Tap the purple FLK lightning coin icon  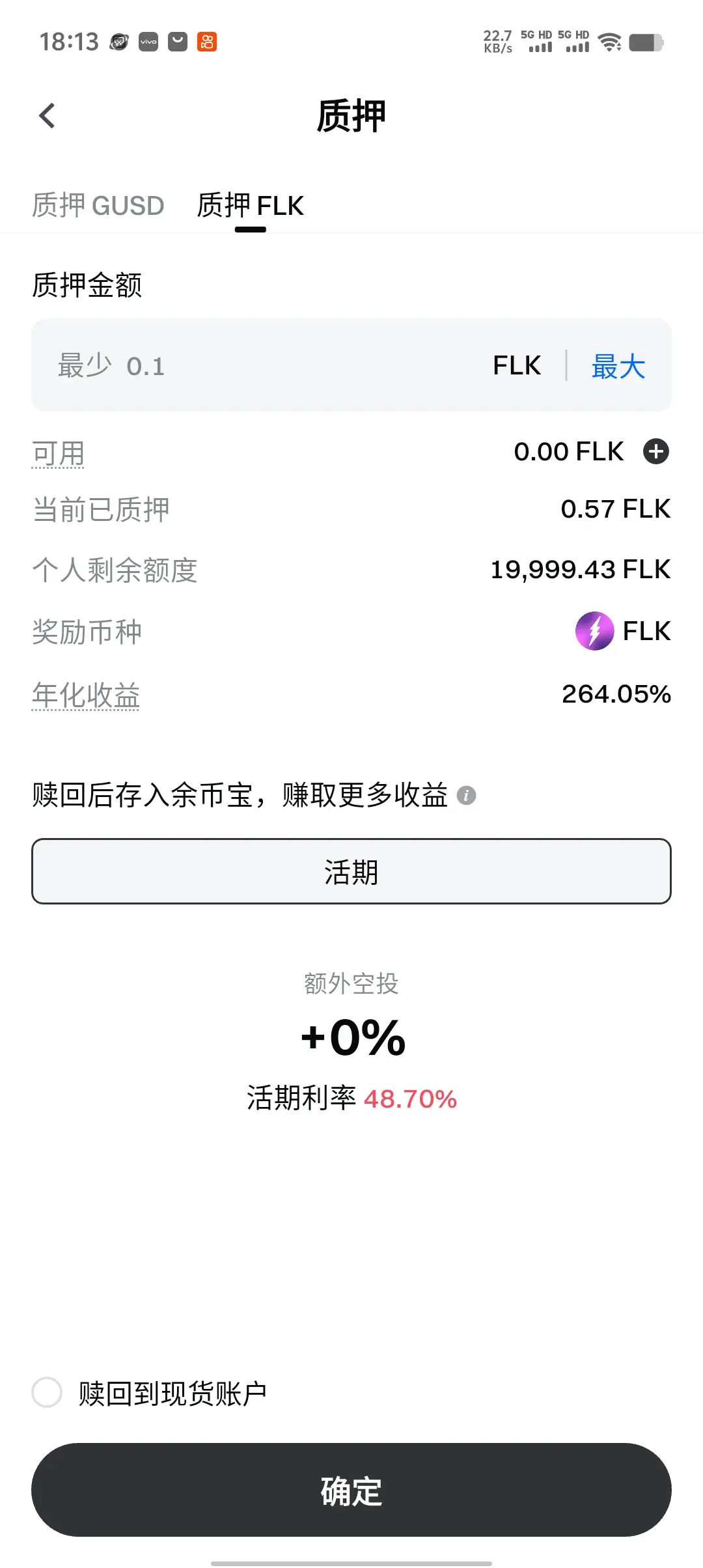594,631
